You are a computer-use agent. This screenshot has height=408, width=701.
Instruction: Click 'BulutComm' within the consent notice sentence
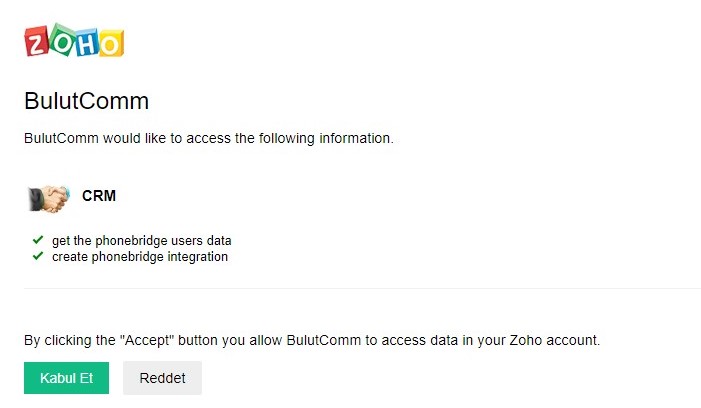tap(324, 340)
